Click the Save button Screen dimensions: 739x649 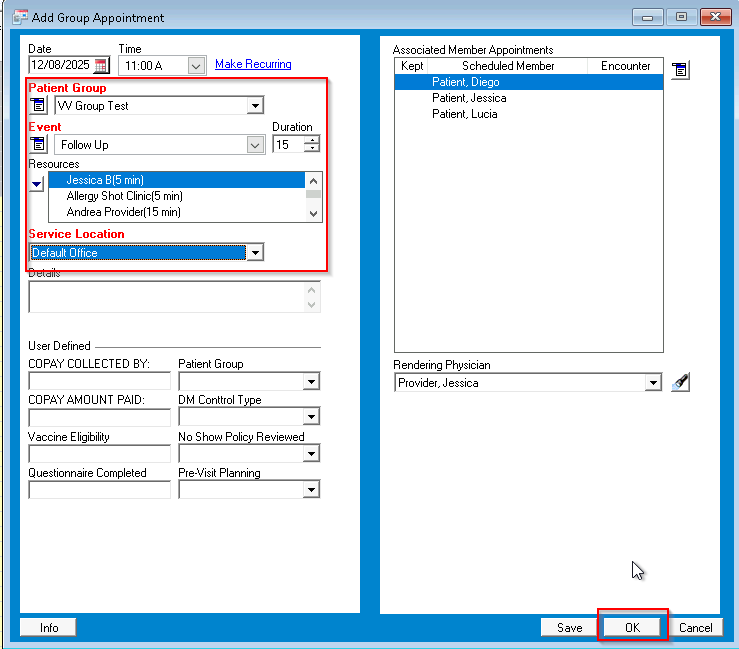point(569,627)
